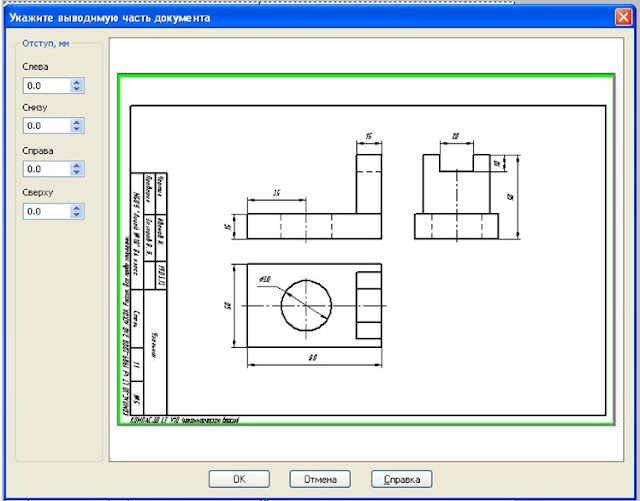Click the Отмена button
The image size is (640, 501).
[x=320, y=479]
